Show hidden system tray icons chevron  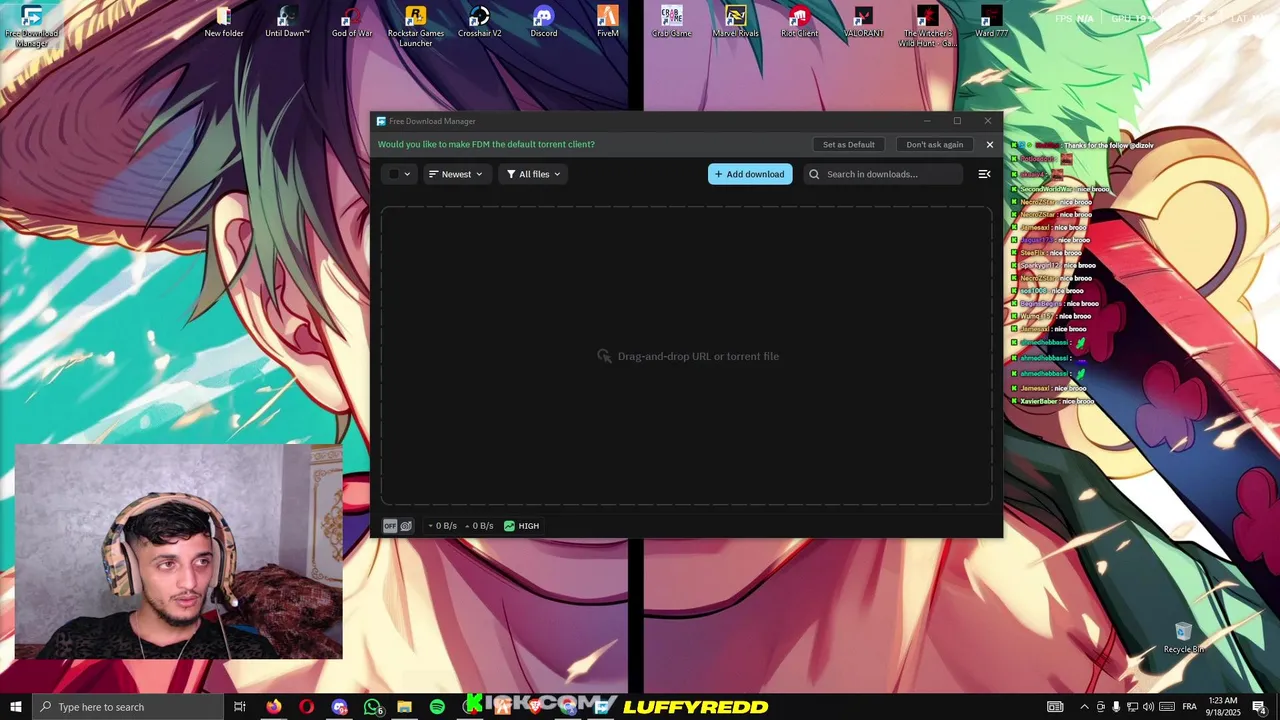pos(1084,707)
